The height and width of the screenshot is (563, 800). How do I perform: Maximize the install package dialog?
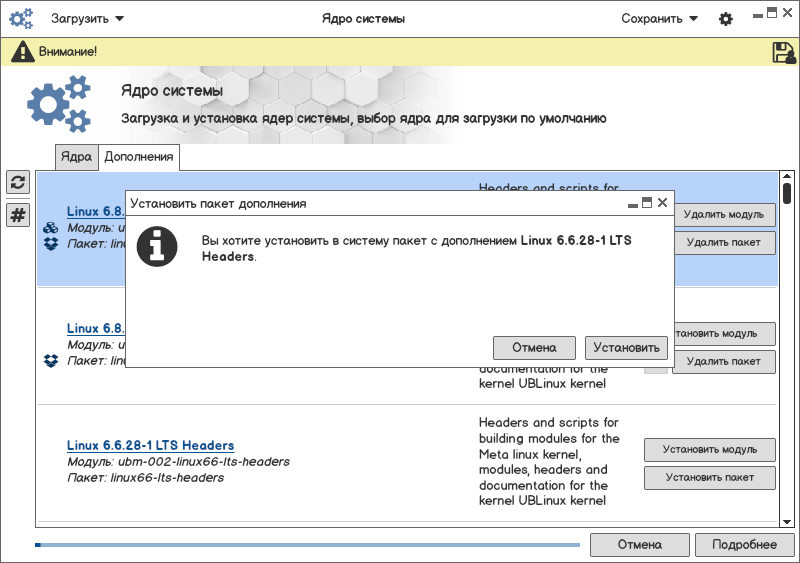pos(647,202)
